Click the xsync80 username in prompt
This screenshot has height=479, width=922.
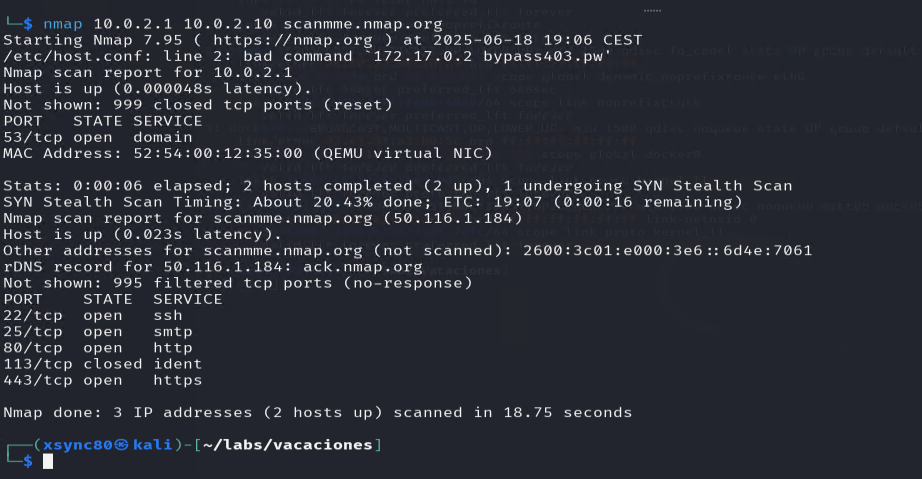[x=78, y=445]
